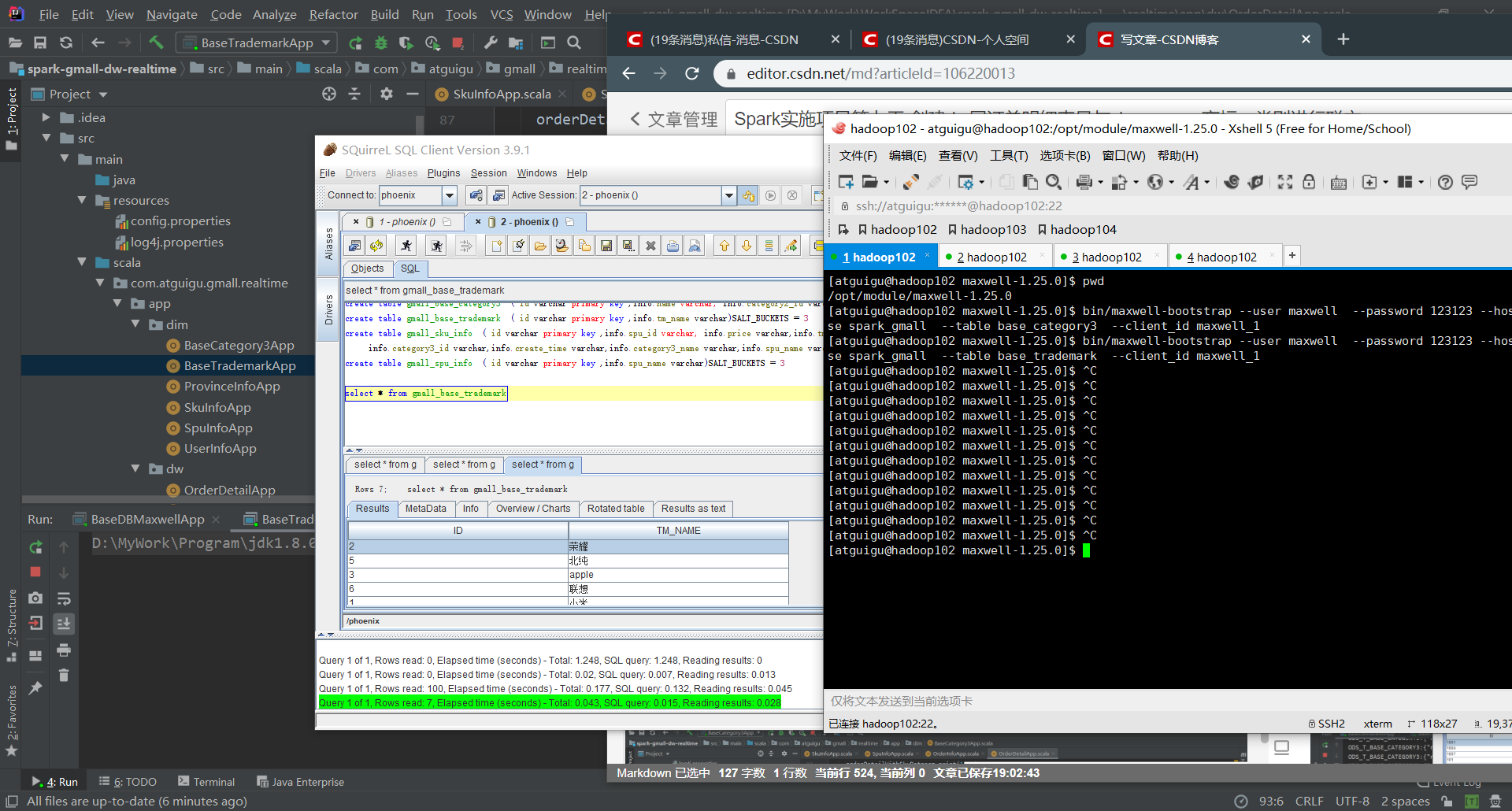Open BaseTrademarkApp run configuration dropdown
This screenshot has width=1512, height=811.
(x=257, y=43)
